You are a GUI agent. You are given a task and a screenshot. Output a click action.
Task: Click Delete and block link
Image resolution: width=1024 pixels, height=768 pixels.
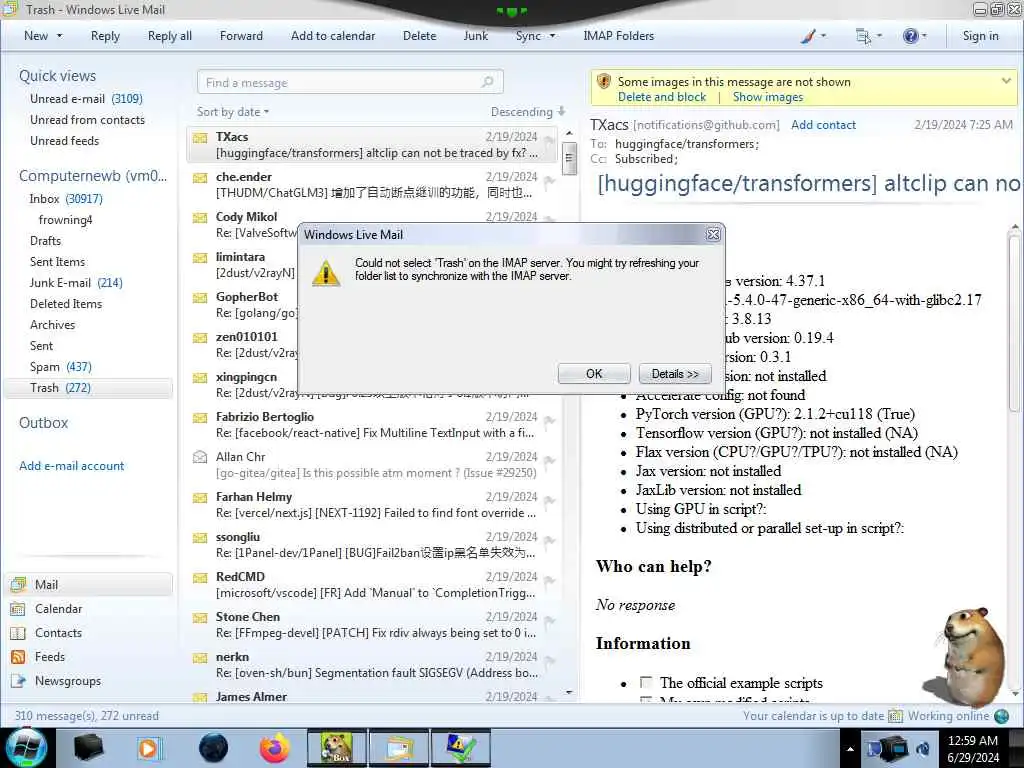pyautogui.click(x=662, y=97)
